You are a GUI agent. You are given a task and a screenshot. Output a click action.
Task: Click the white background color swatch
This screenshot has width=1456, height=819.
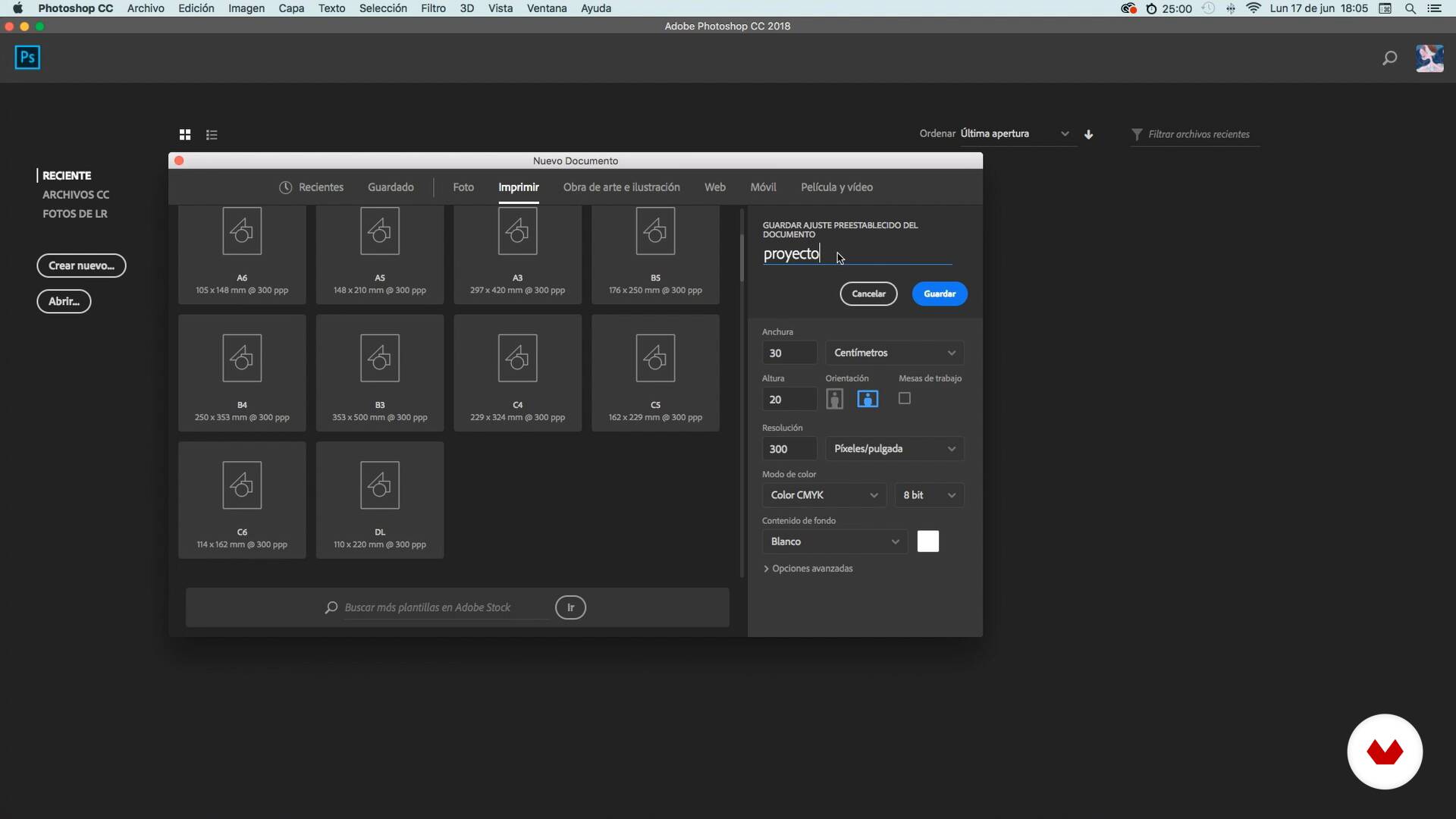pos(927,541)
